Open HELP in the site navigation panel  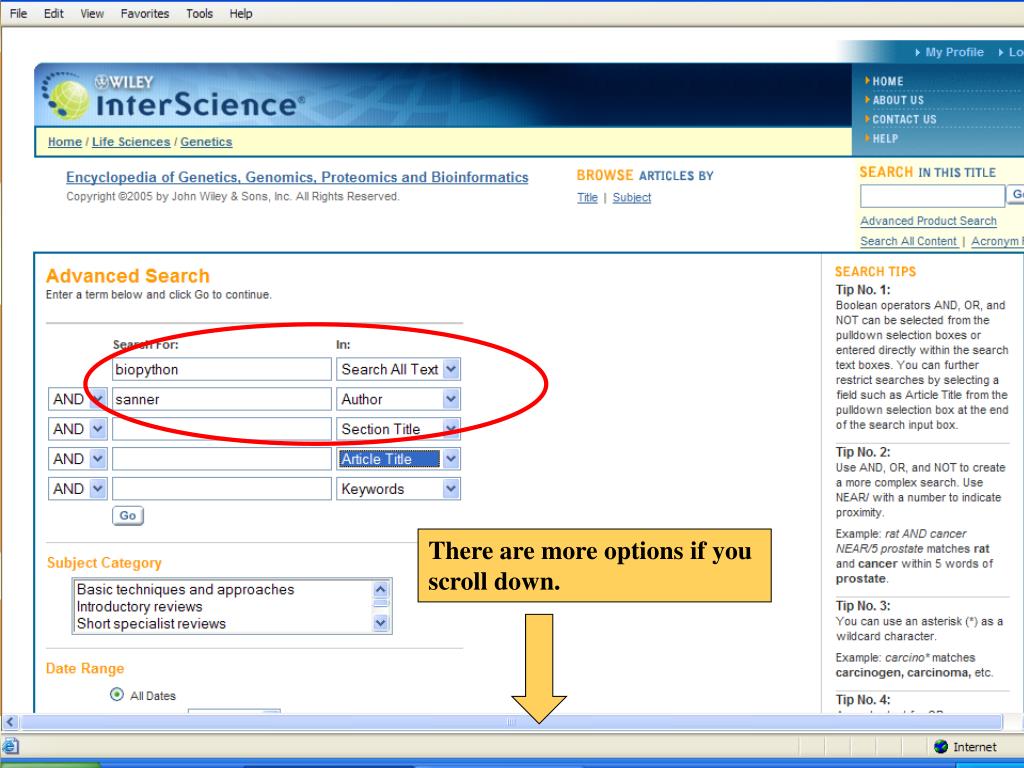[885, 138]
